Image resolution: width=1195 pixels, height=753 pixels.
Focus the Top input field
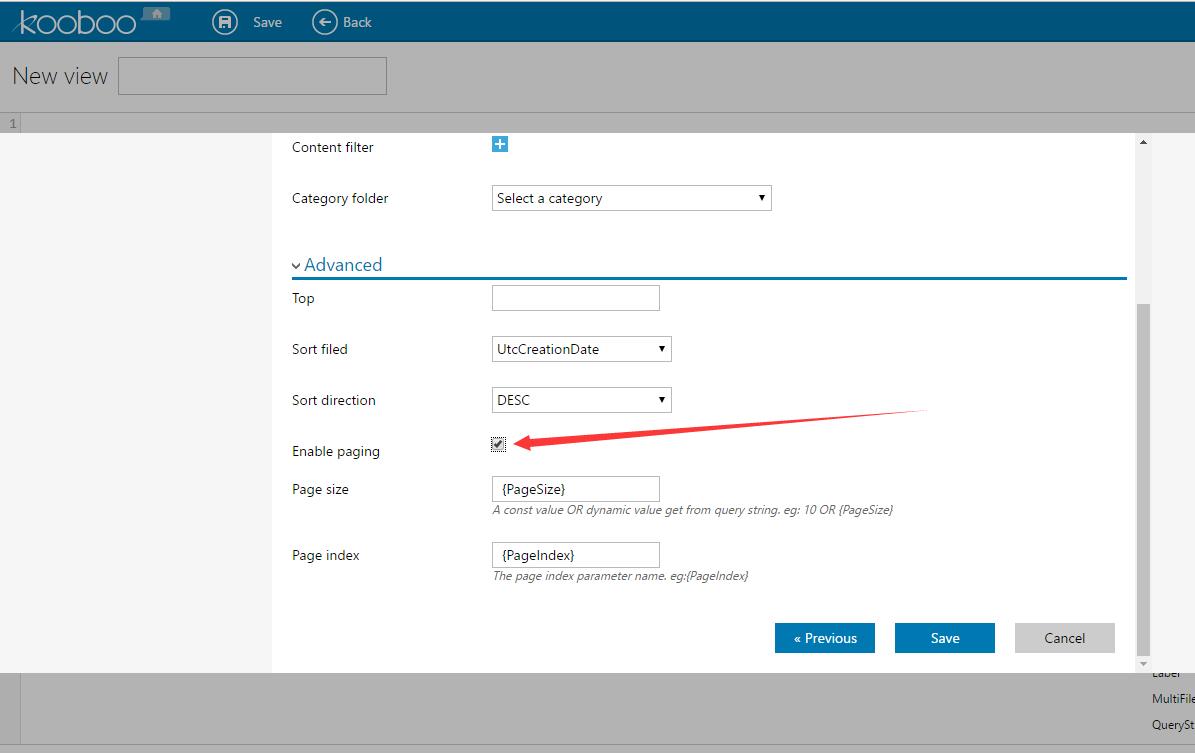[575, 298]
